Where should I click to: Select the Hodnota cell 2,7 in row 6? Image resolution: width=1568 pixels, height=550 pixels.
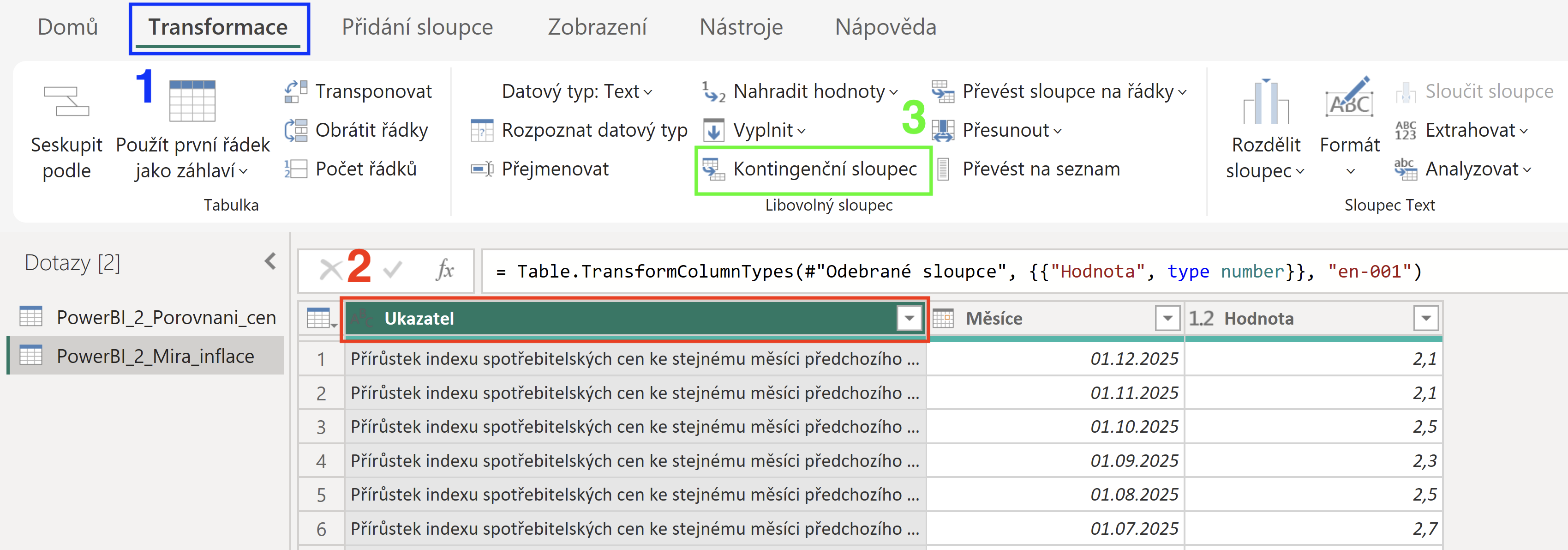[1313, 528]
